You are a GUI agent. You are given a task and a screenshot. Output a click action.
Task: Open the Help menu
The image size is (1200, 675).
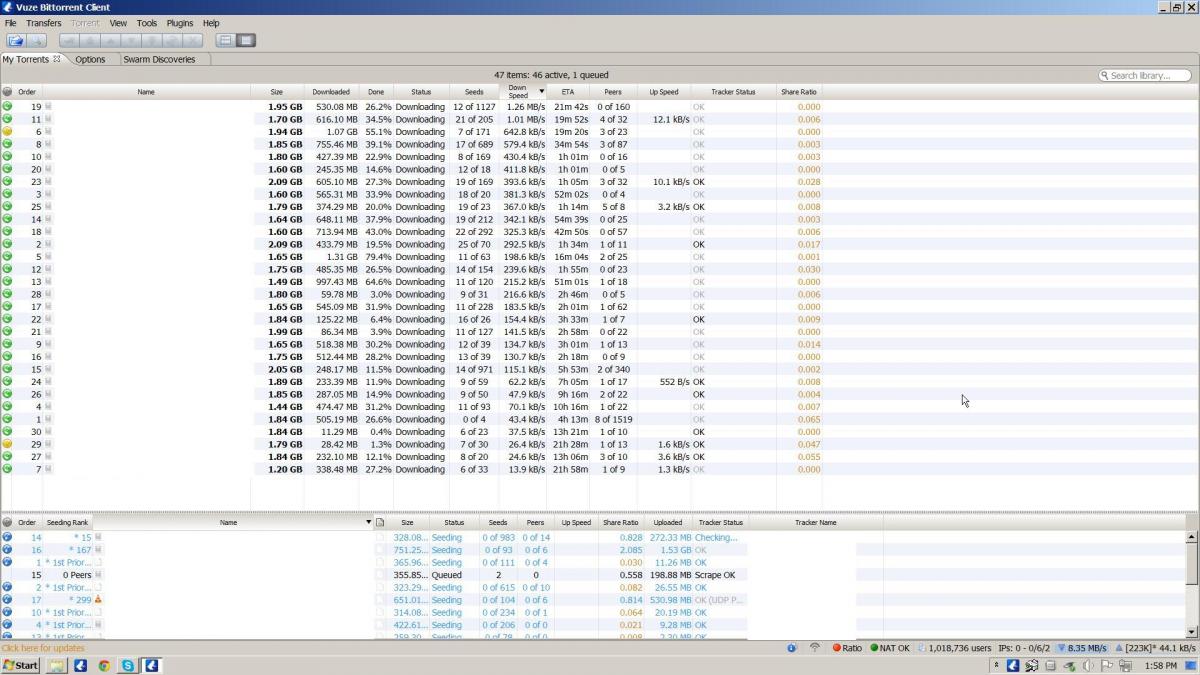[211, 23]
